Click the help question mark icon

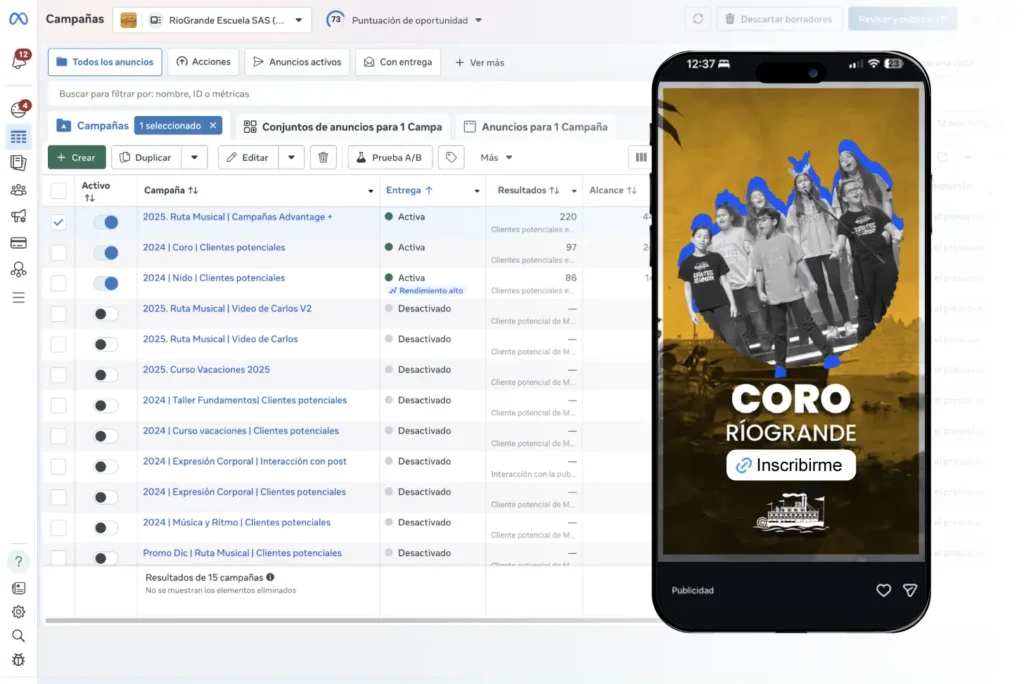(x=18, y=561)
